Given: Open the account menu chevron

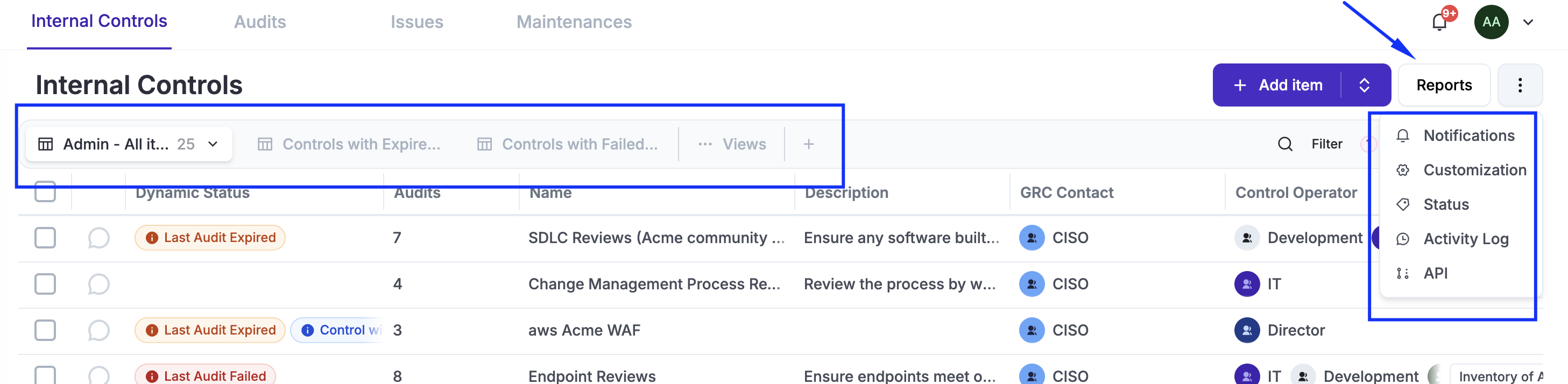Looking at the screenshot, I should (x=1528, y=23).
